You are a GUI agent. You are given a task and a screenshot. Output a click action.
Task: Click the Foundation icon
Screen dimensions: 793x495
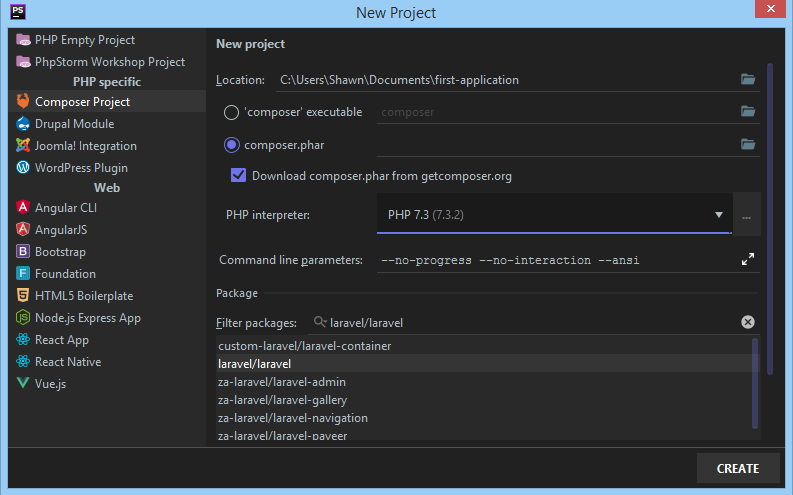(23, 274)
